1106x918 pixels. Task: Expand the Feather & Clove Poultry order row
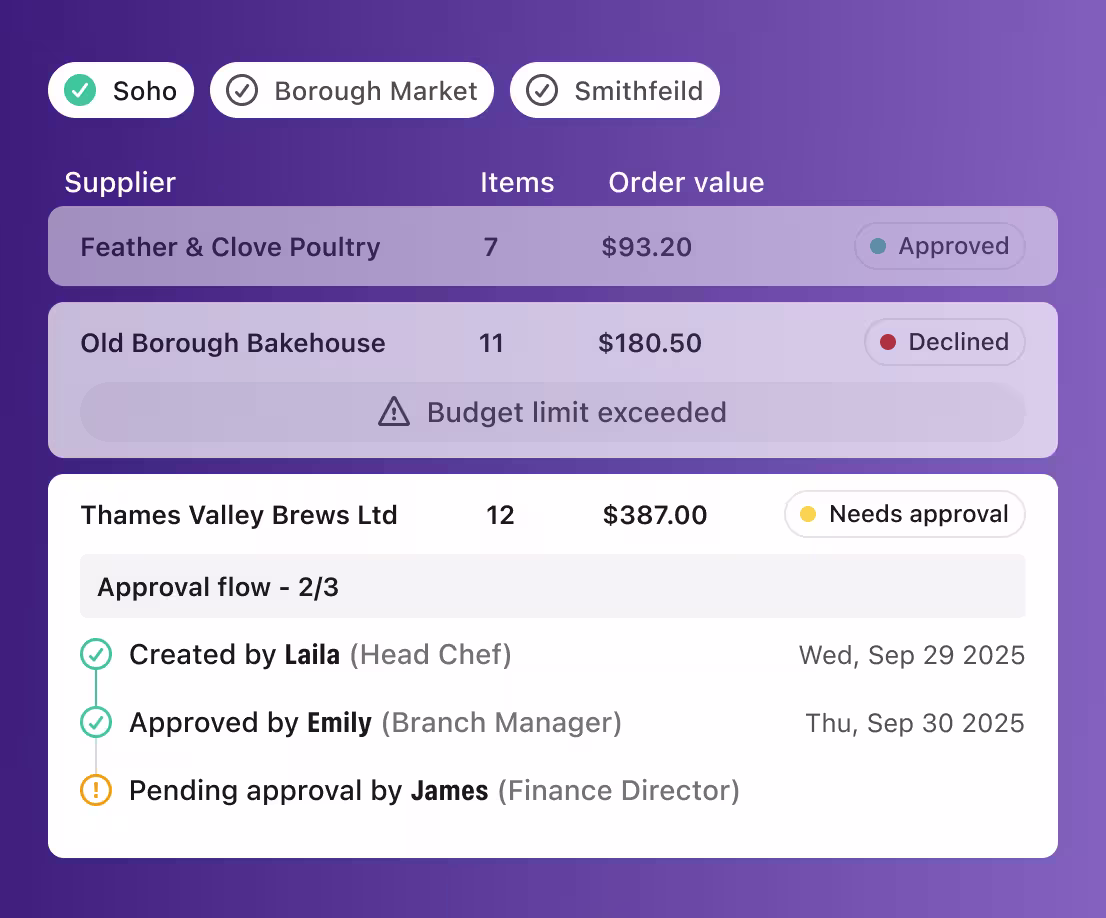point(553,246)
